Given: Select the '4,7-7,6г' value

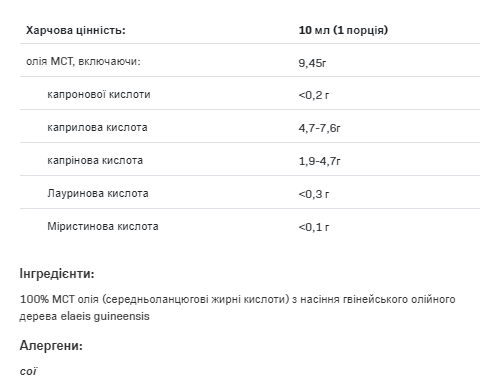Looking at the screenshot, I should (x=320, y=128).
